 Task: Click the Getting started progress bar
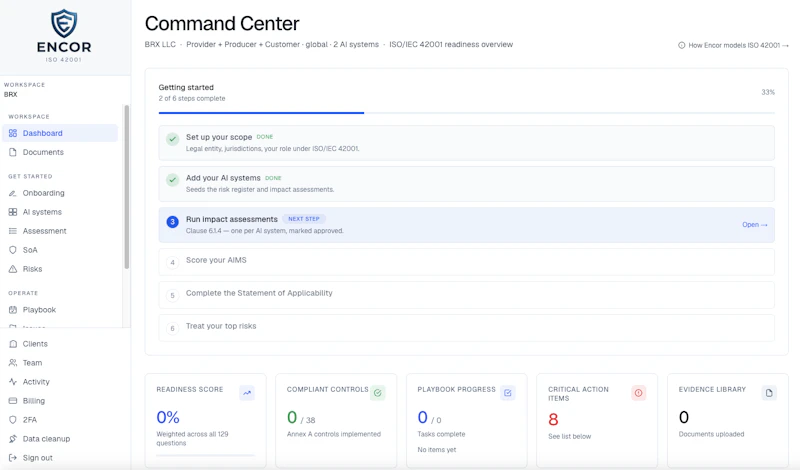466,113
